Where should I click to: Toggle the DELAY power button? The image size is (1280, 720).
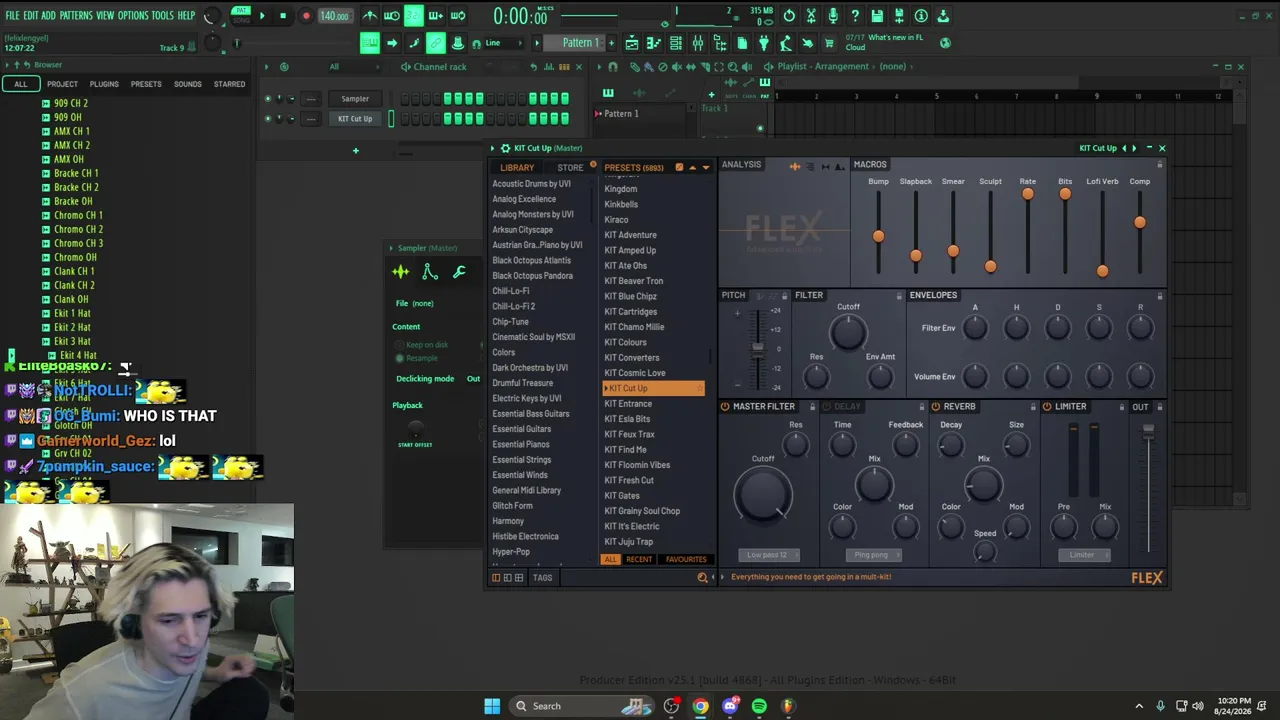(826, 407)
